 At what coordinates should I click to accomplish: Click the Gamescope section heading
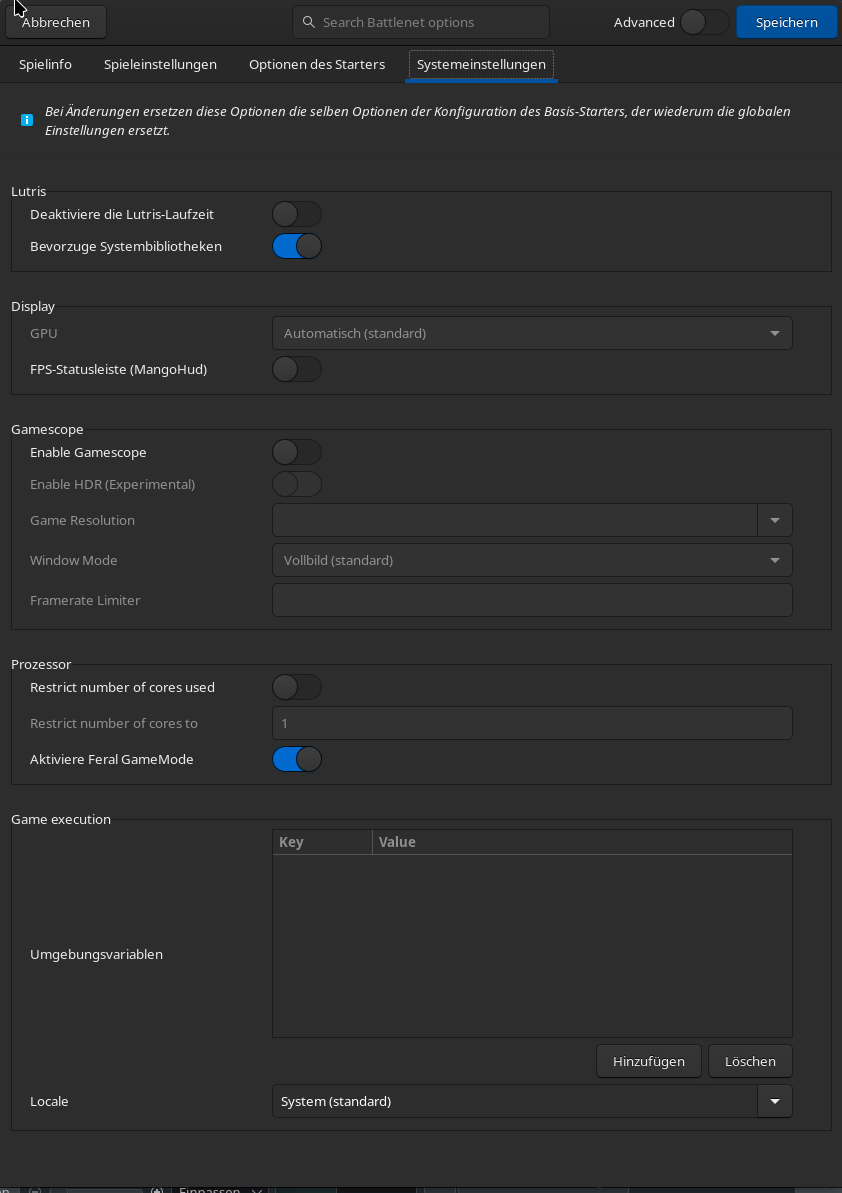[x=47, y=430]
